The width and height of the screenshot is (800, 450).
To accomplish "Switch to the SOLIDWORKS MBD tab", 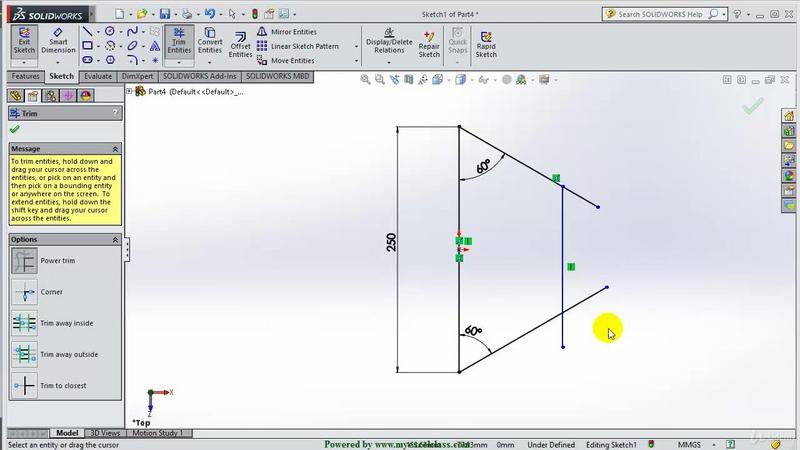I will pos(278,77).
